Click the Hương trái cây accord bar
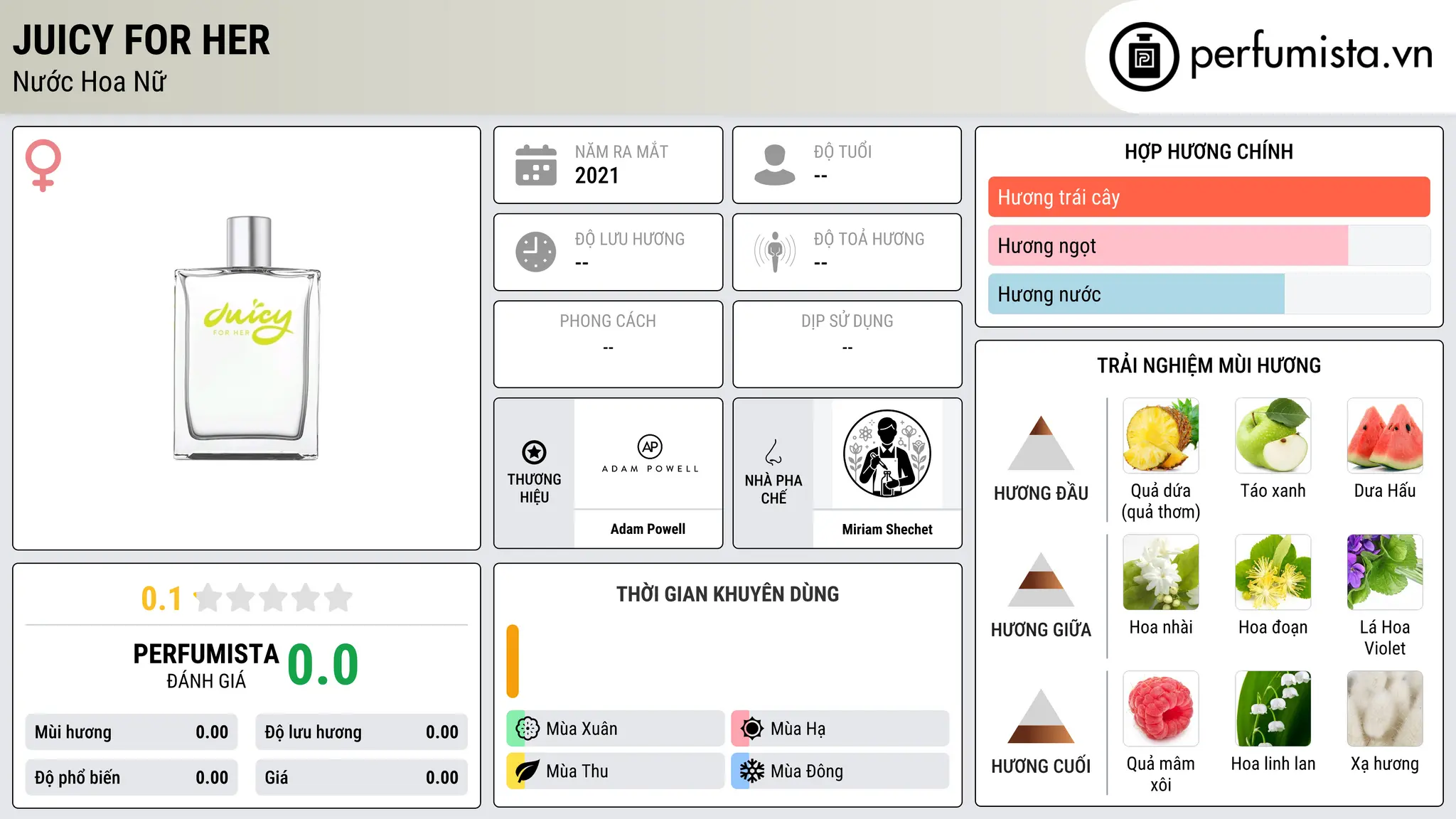Image resolution: width=1456 pixels, height=819 pixels. pyautogui.click(x=1209, y=197)
